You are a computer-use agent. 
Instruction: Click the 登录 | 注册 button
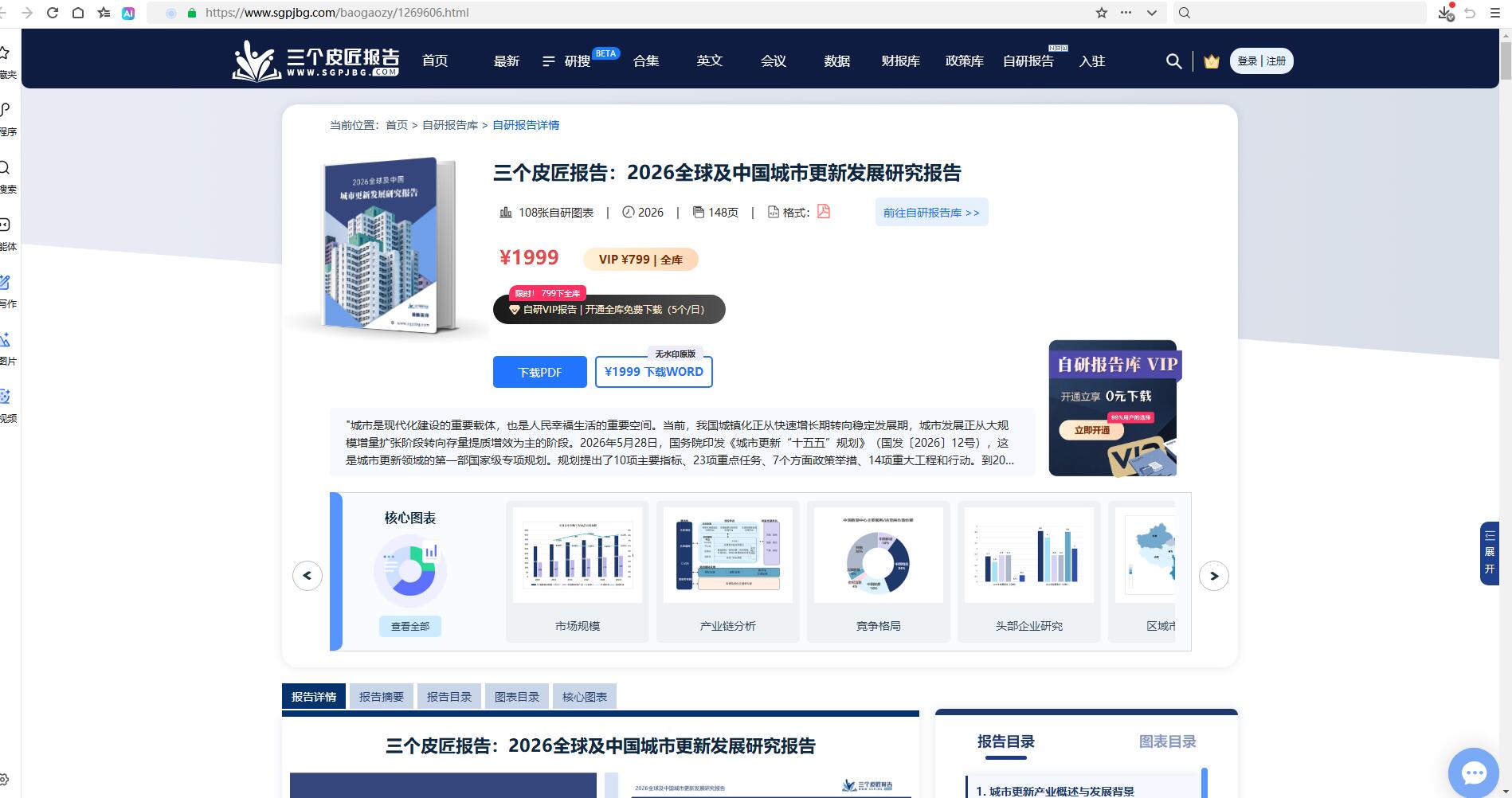click(x=1262, y=61)
